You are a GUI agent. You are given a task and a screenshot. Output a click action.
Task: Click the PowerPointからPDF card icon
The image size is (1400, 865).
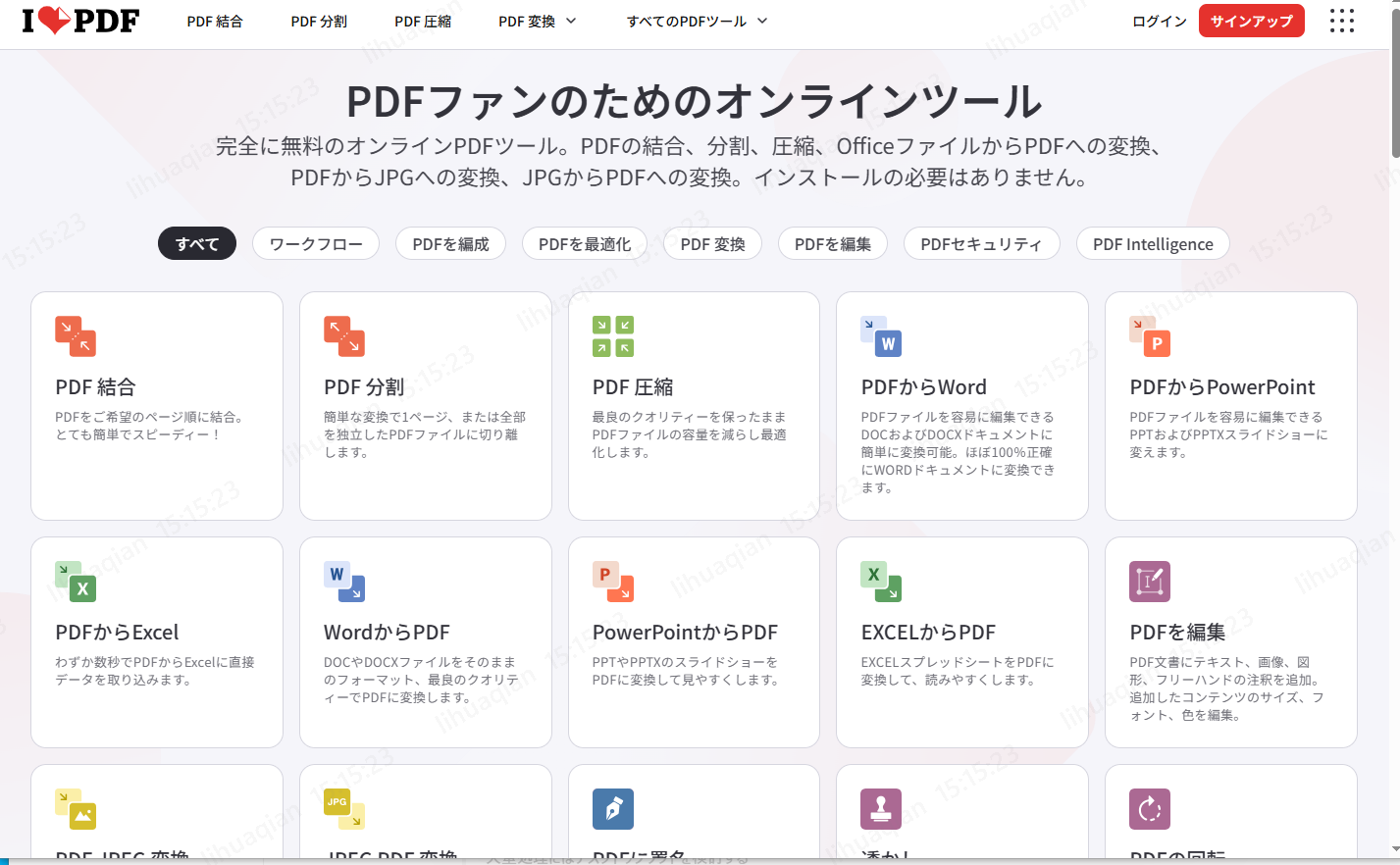[613, 581]
